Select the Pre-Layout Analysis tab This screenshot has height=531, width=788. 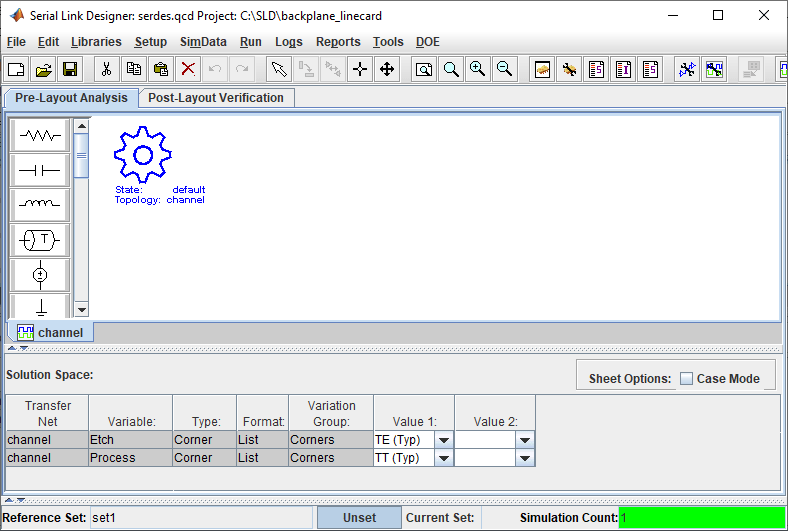tap(71, 97)
